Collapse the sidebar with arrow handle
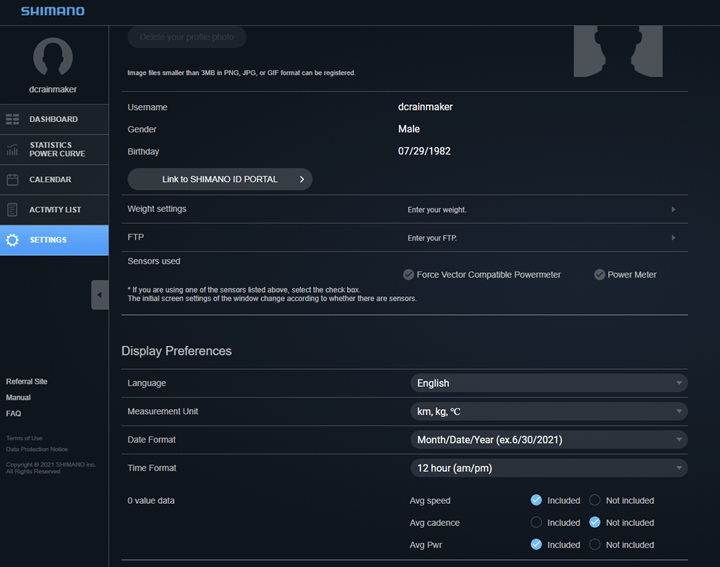Viewport: 720px width, 567px height. 100,295
